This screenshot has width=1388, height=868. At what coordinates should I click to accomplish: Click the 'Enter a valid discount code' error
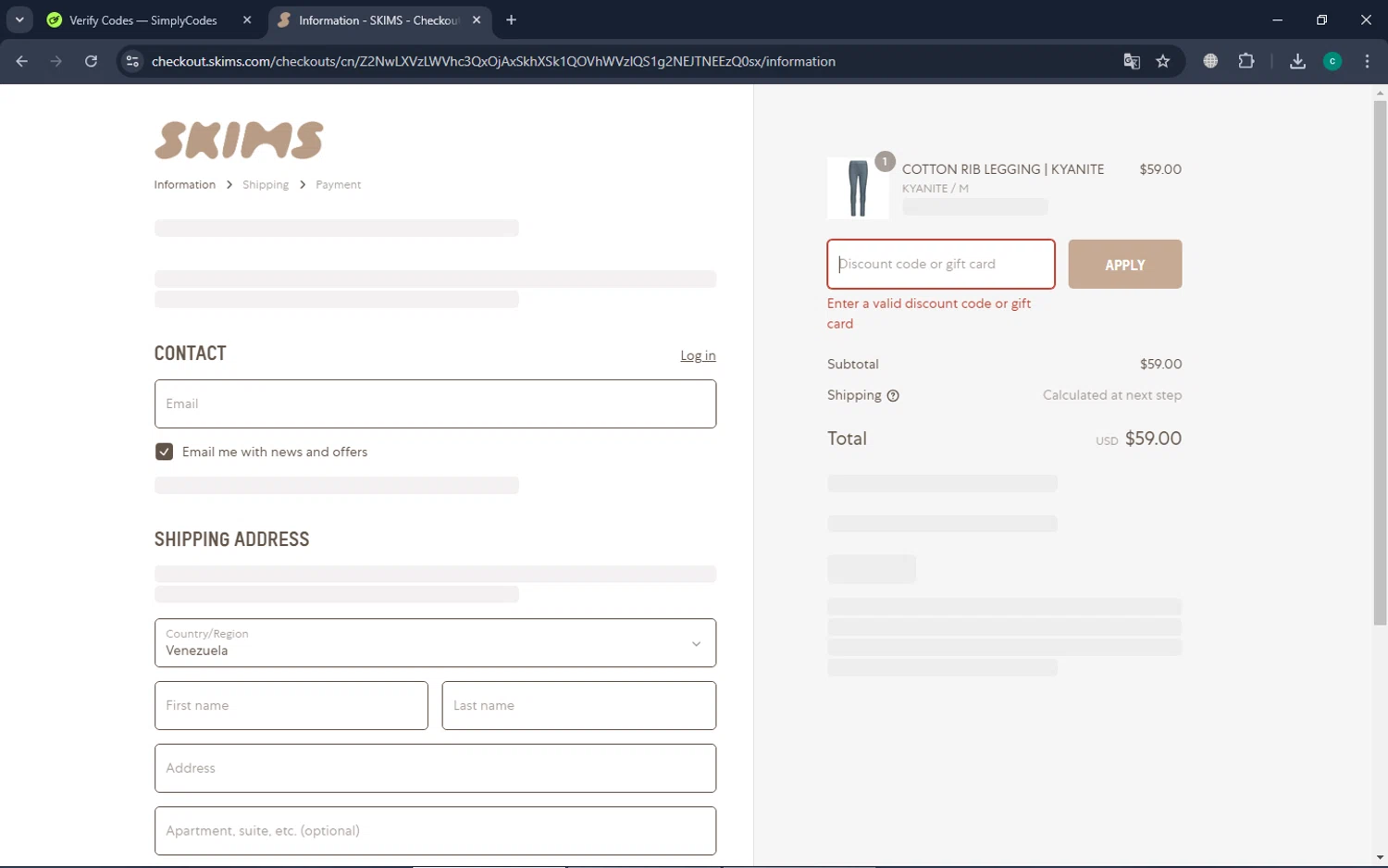pos(928,314)
